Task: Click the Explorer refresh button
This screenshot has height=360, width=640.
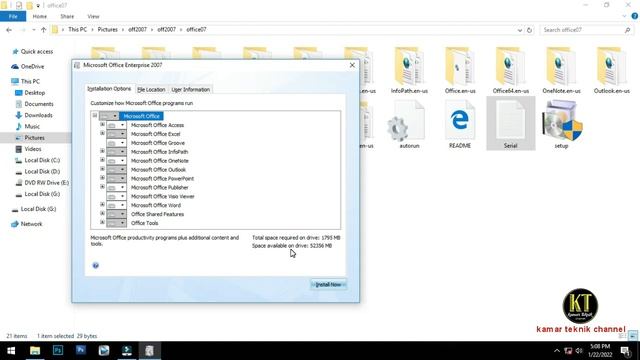Action: (529, 30)
